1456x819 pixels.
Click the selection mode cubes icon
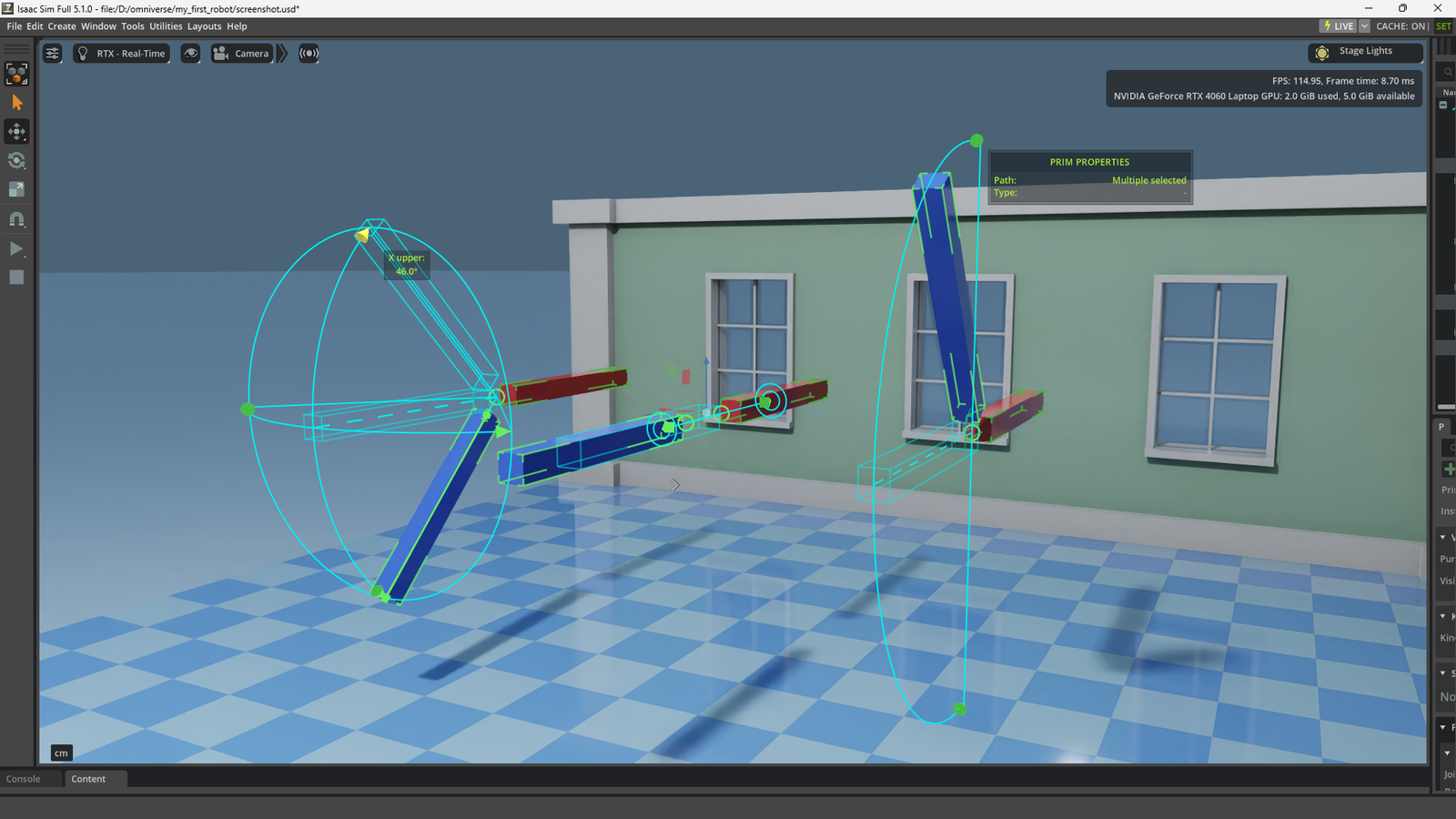click(16, 73)
